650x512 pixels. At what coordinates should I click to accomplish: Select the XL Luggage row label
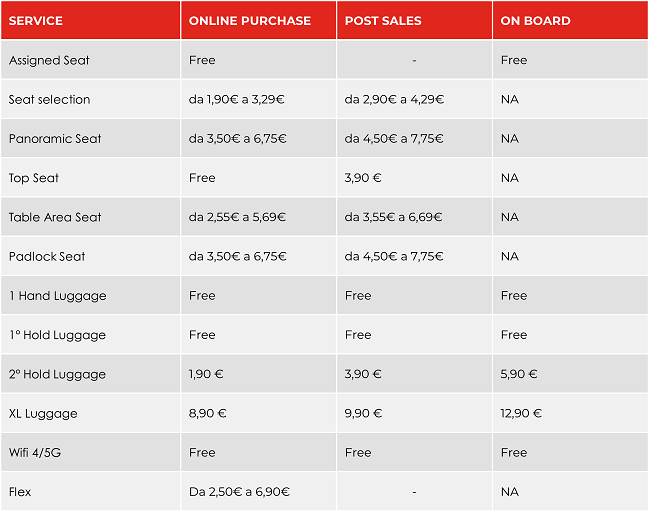pyautogui.click(x=43, y=414)
